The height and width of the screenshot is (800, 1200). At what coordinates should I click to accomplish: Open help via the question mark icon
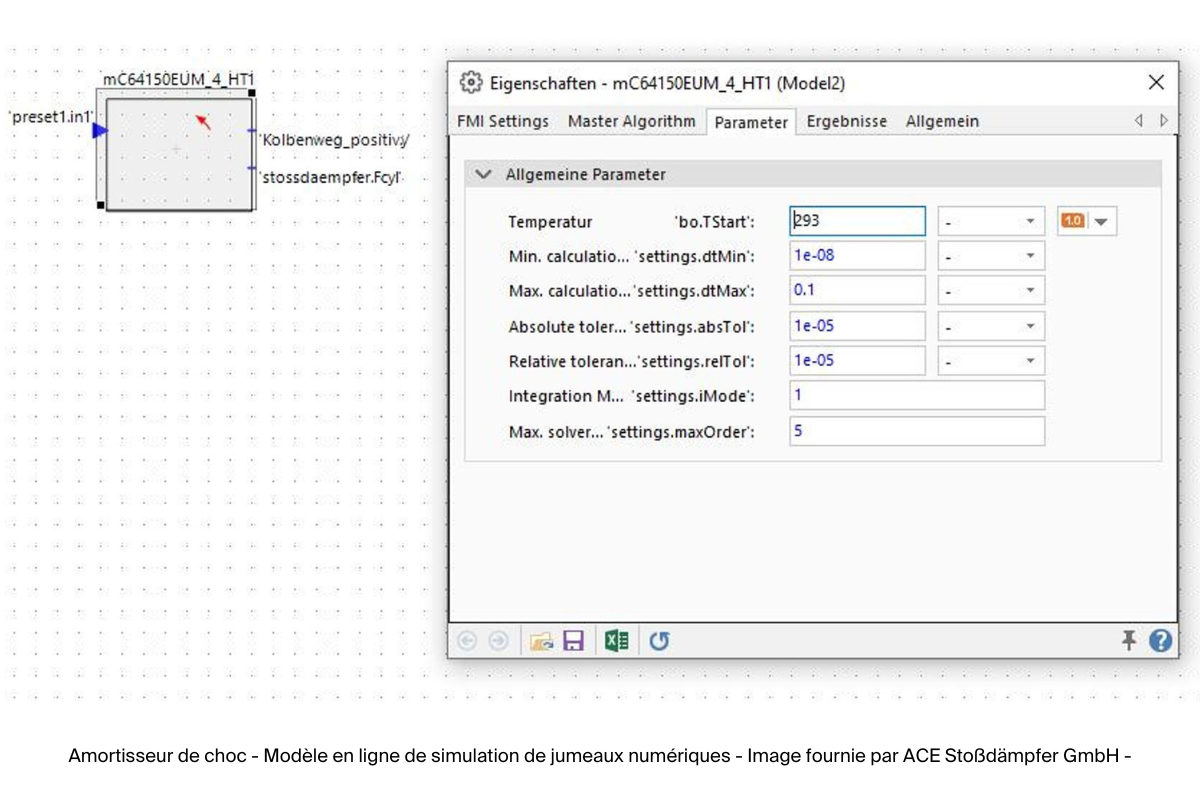click(x=1160, y=640)
